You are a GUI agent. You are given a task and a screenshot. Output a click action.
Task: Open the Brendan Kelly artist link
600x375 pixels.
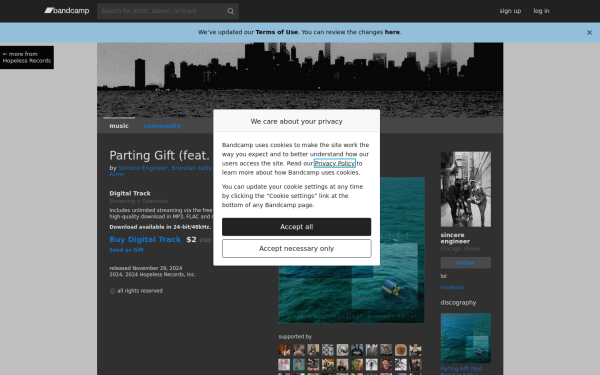191,168
